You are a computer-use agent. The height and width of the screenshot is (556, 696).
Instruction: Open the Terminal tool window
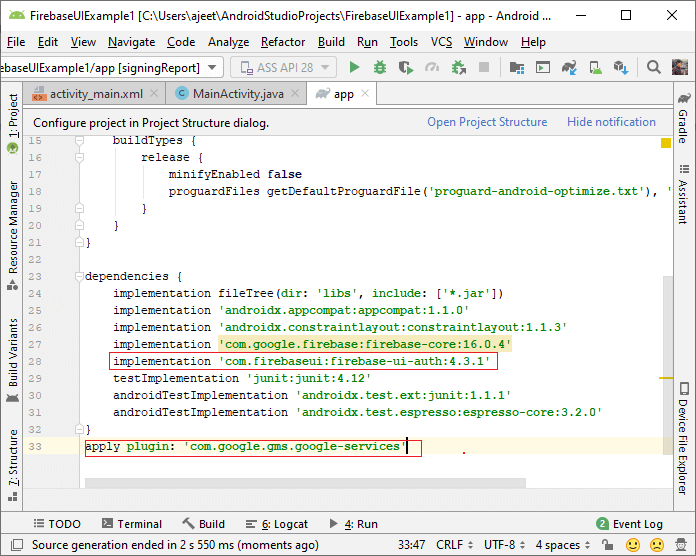pos(132,524)
